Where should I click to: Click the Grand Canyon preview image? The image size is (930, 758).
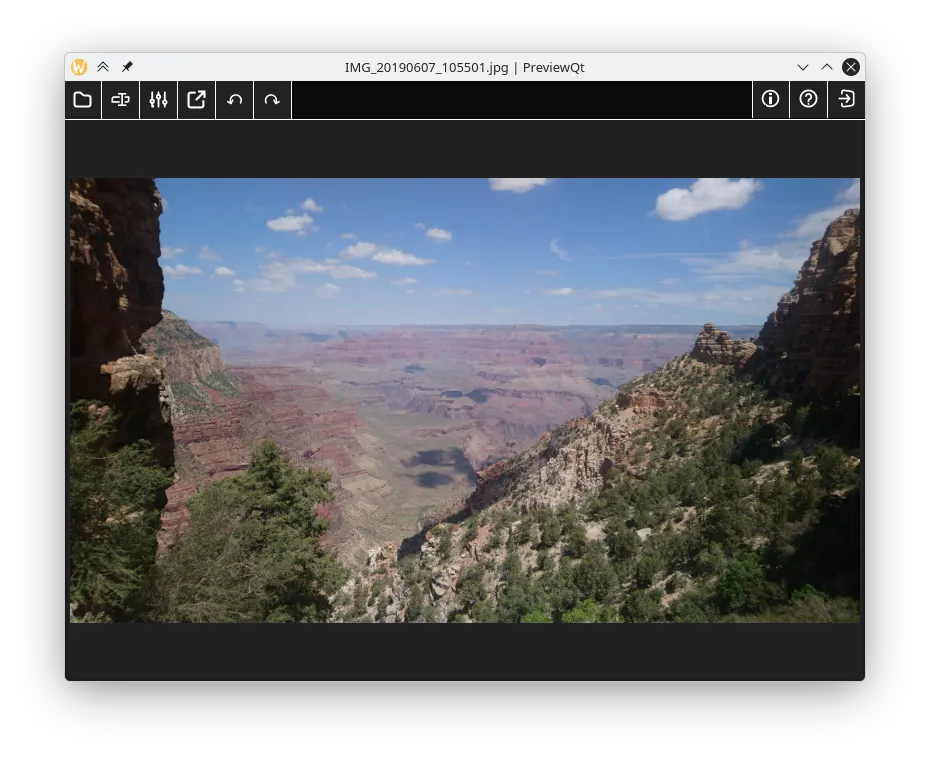click(465, 400)
